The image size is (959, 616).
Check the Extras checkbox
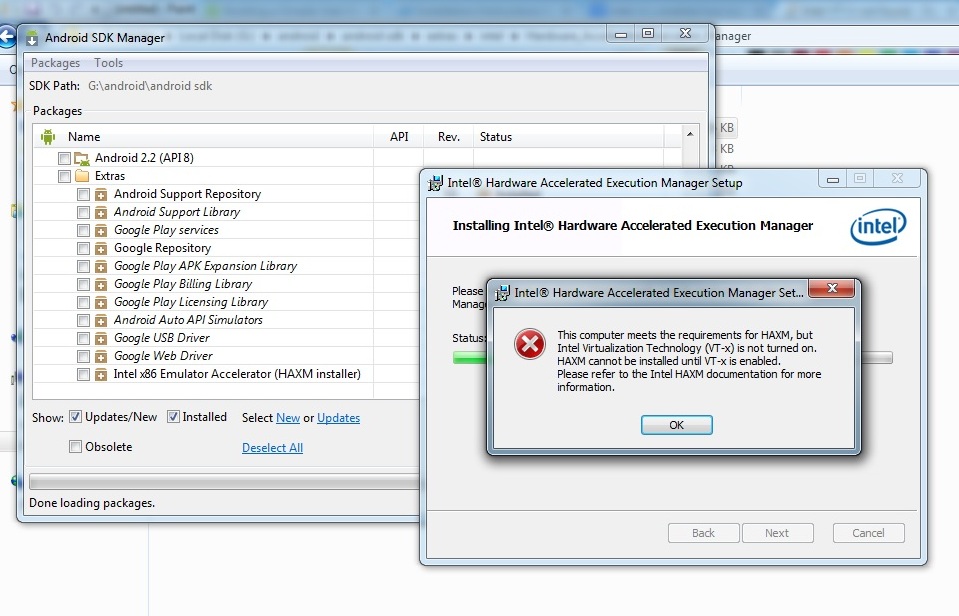(64, 176)
